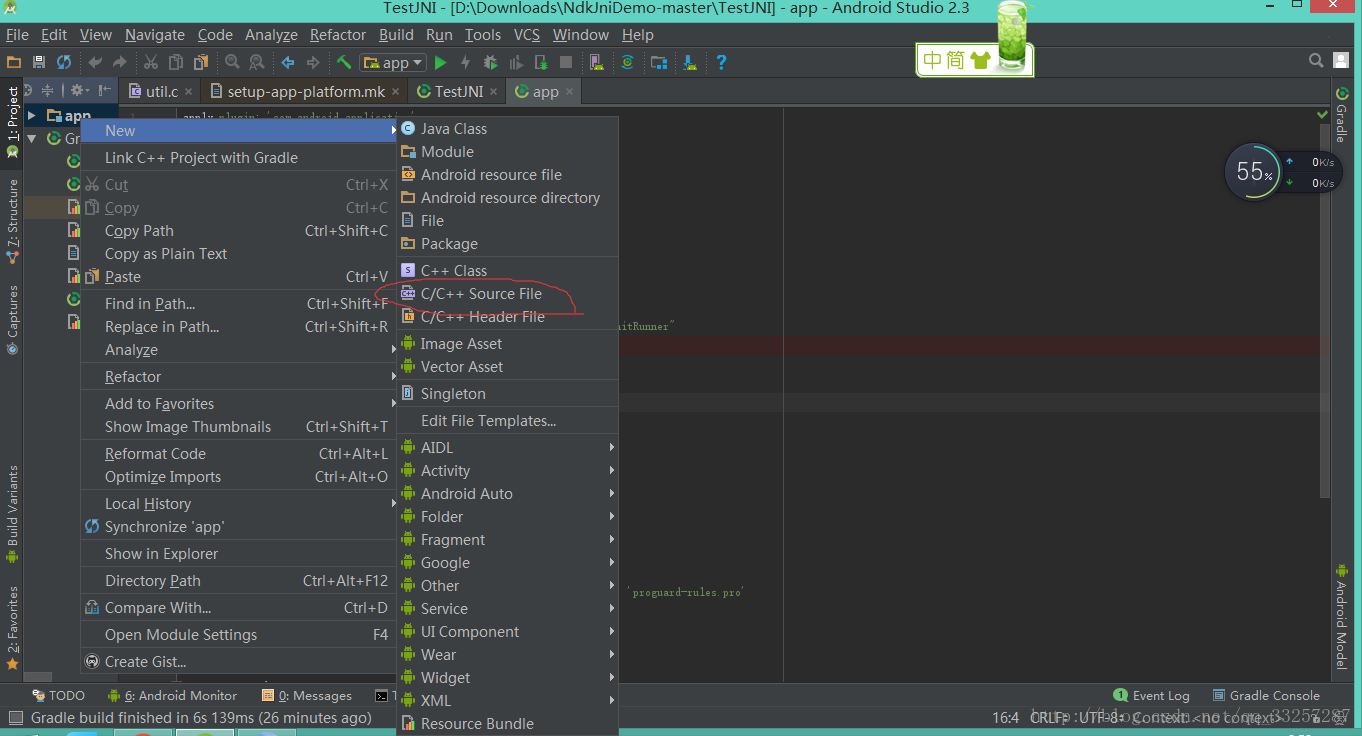Start debugging with the bug icon
This screenshot has width=1362, height=736.
coord(490,62)
